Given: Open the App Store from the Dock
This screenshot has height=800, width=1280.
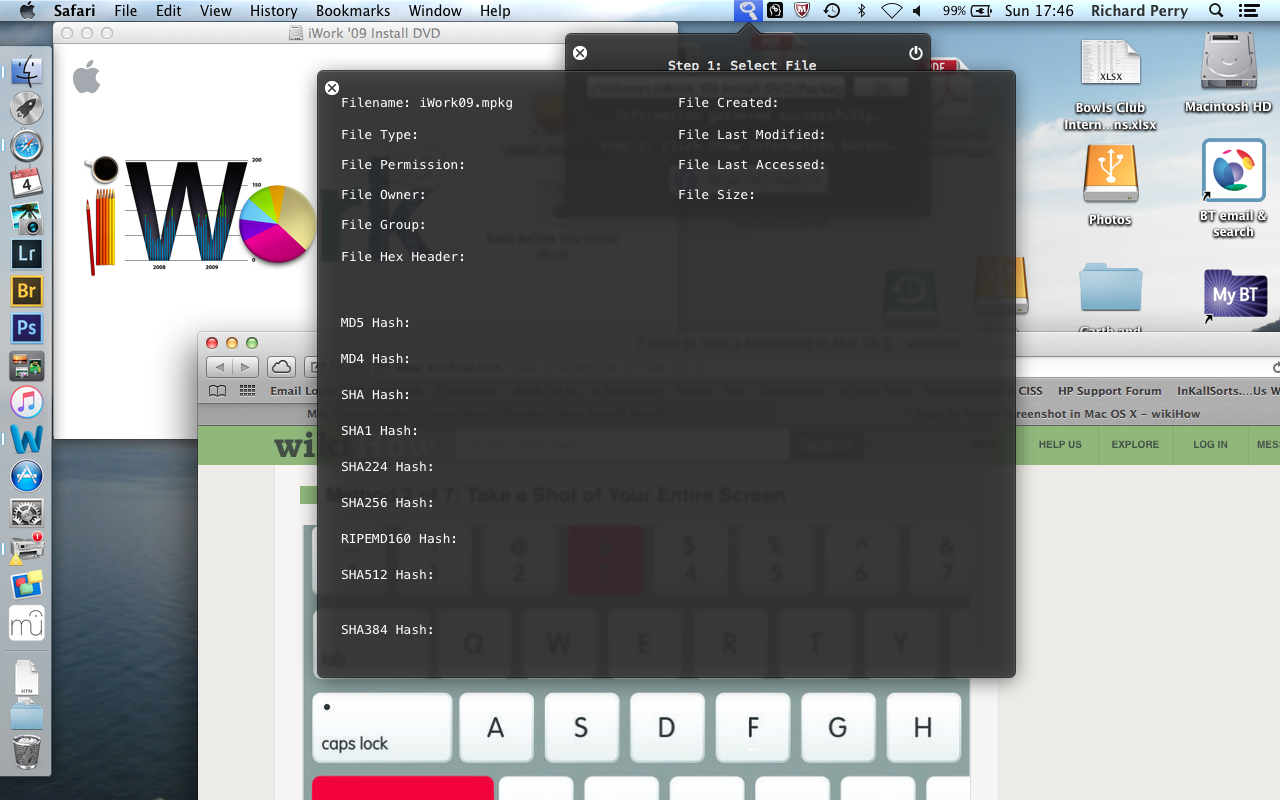Looking at the screenshot, I should [26, 476].
